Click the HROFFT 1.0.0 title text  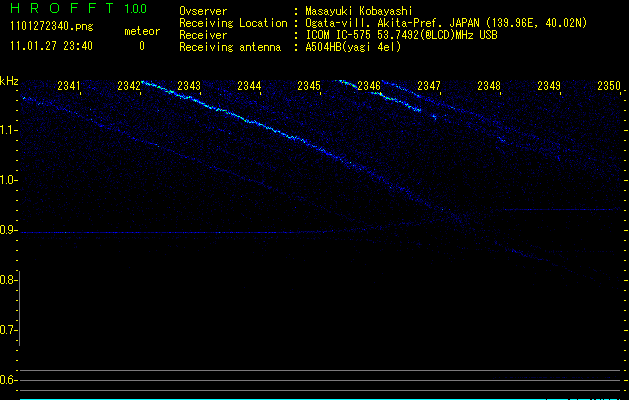coord(78,8)
